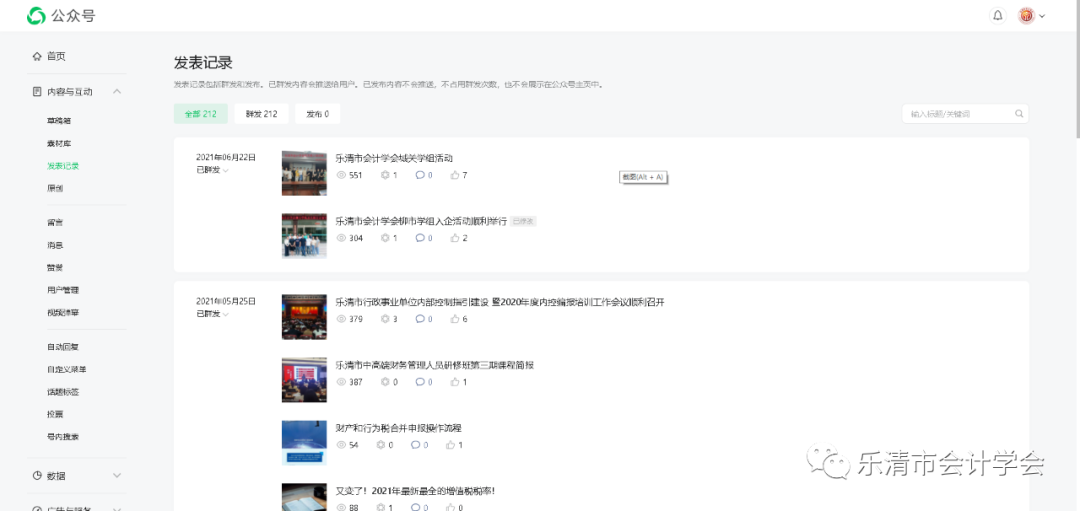Viewport: 1080px width, 511px height.
Task: Click the 首页 home icon
Action: pyautogui.click(x=37, y=56)
